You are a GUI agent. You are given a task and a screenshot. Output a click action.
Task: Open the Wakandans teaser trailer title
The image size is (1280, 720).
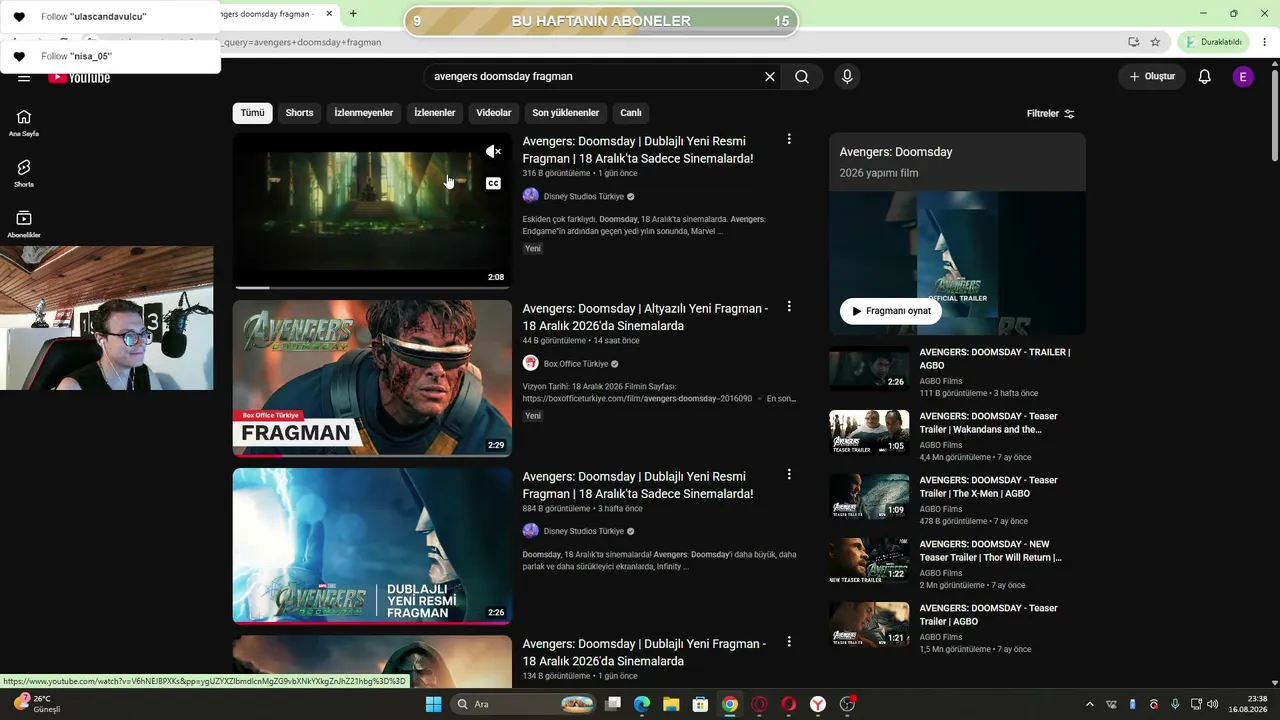(x=988, y=422)
